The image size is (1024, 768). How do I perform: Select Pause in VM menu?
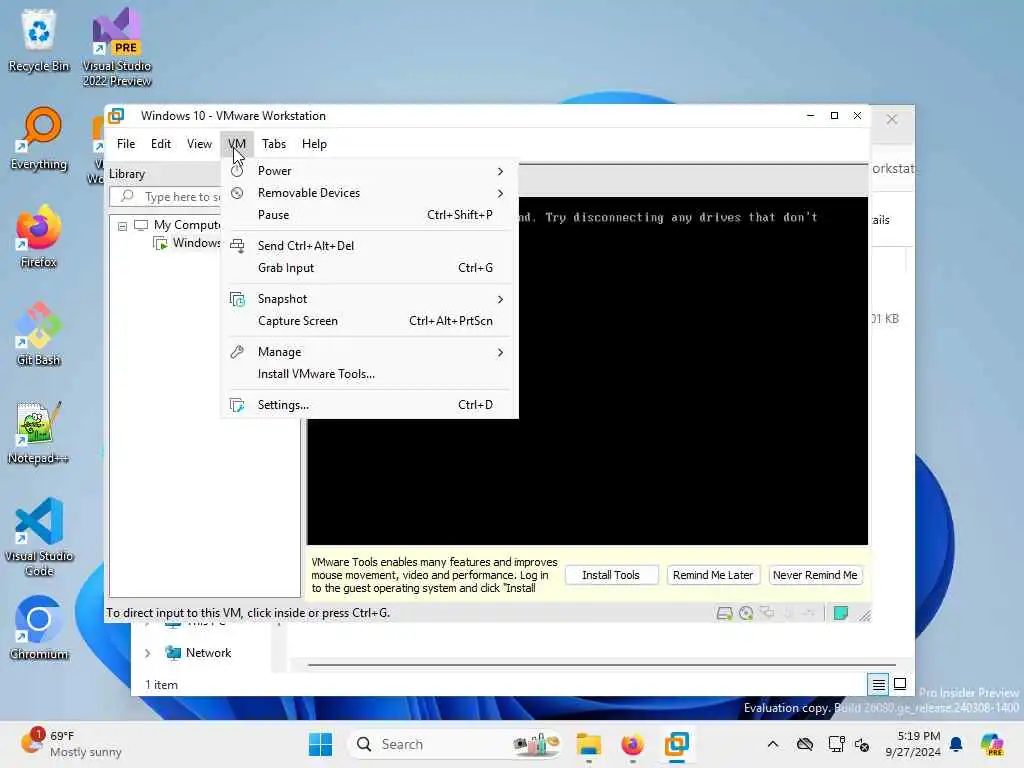tap(369, 215)
